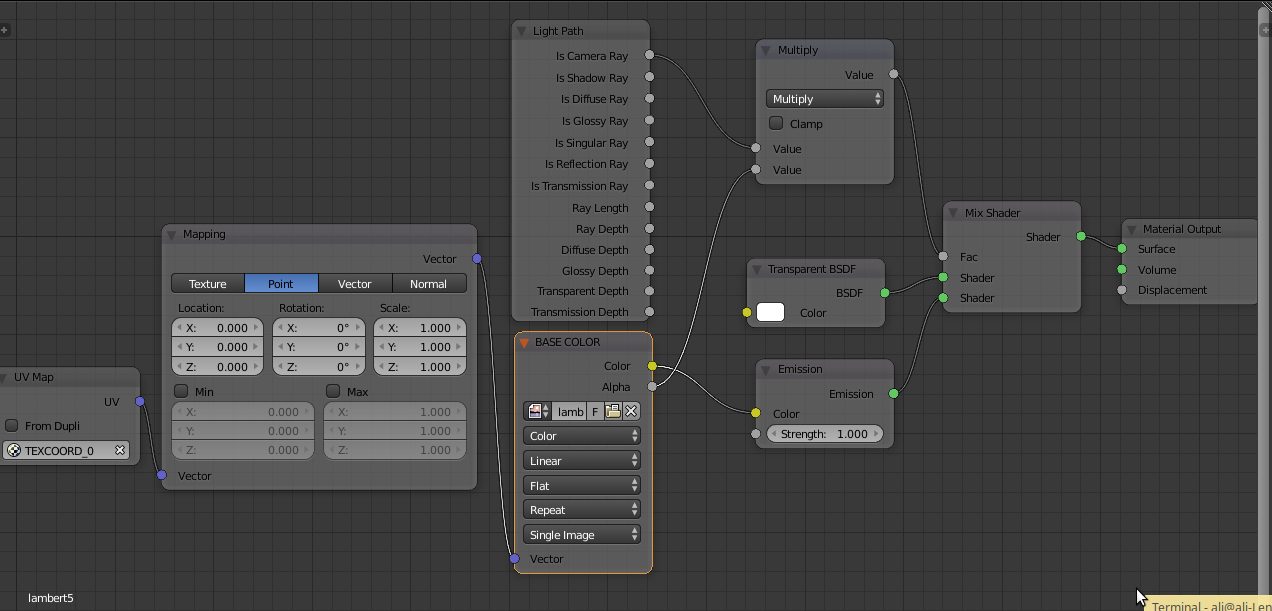The image size is (1272, 611).
Task: Click Material Output Volume socket
Action: tap(1122, 270)
